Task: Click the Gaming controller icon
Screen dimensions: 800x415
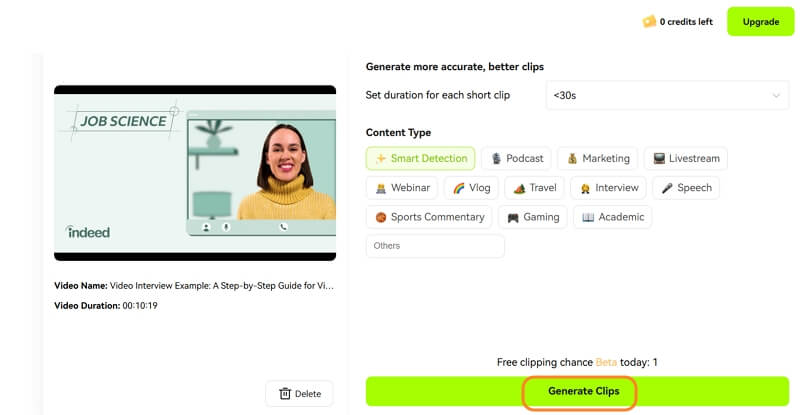Action: pyautogui.click(x=513, y=218)
